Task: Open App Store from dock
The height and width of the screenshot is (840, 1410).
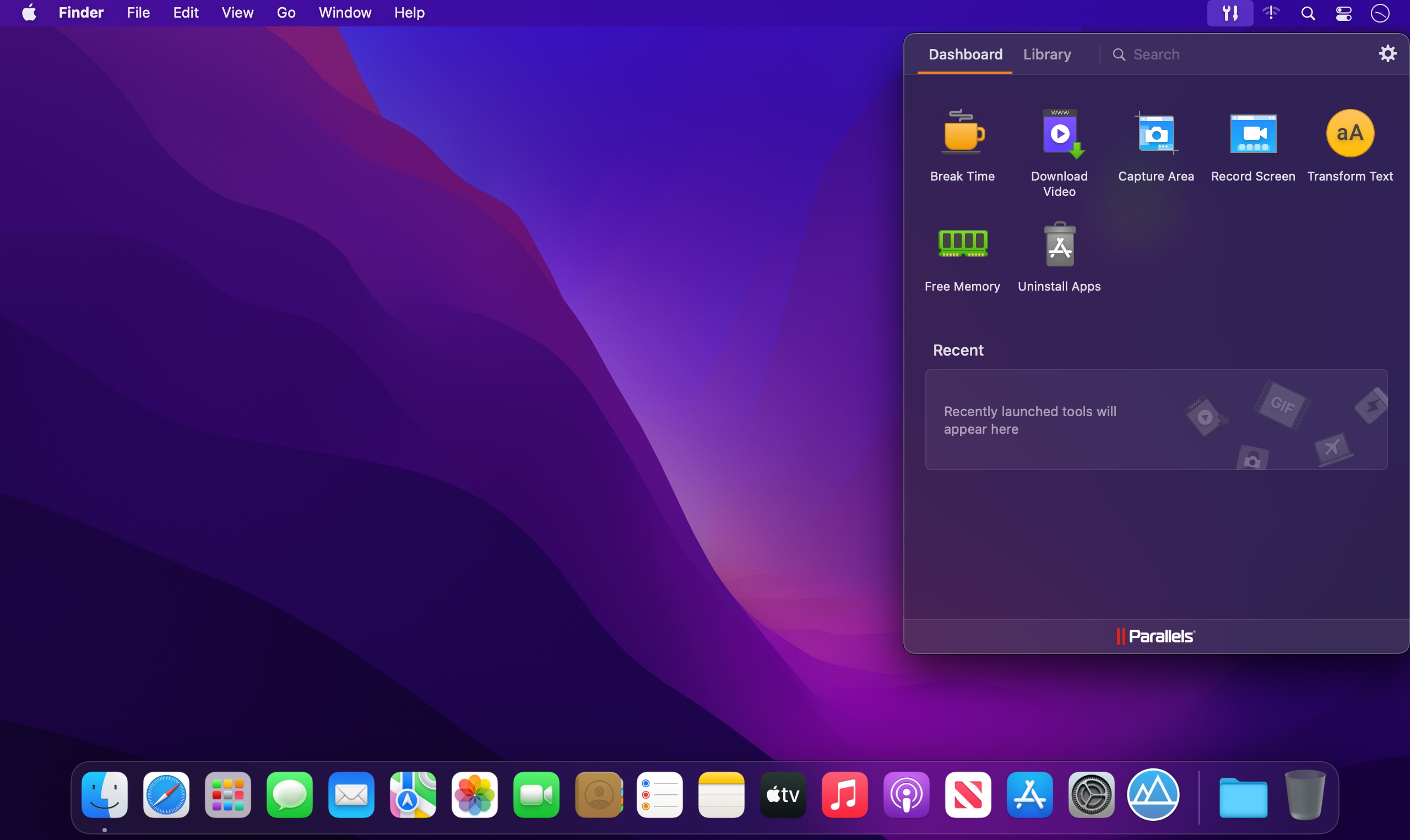Action: click(x=1029, y=795)
